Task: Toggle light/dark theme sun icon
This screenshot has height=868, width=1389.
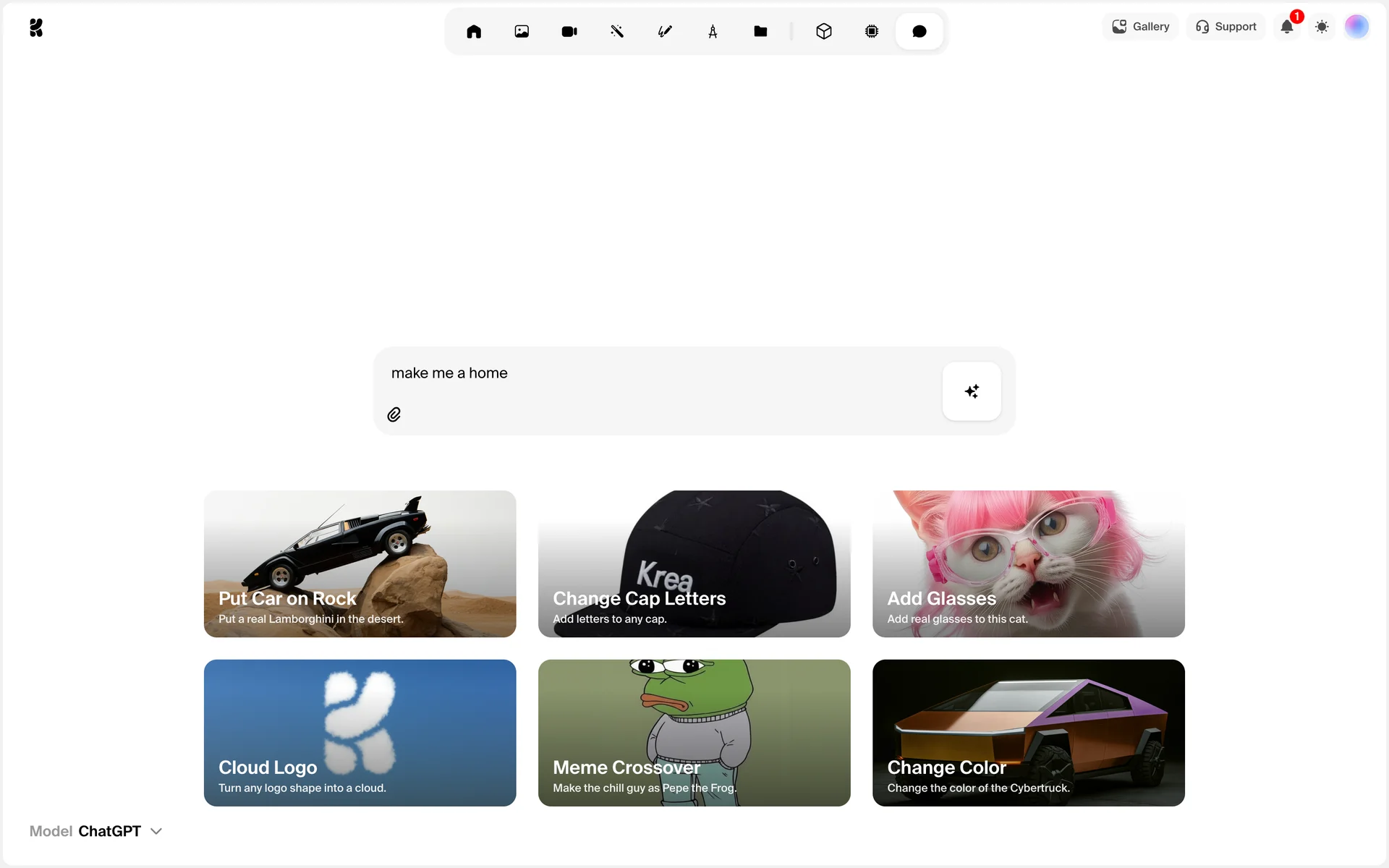Action: [x=1322, y=27]
